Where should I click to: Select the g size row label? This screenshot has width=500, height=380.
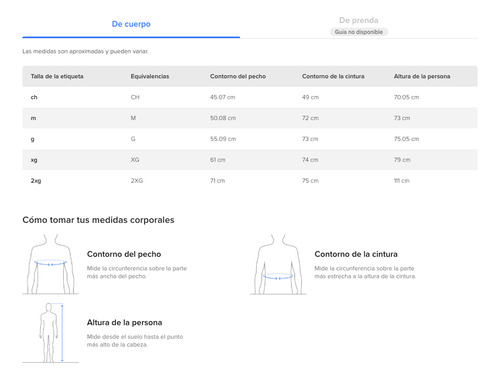[x=32, y=139]
